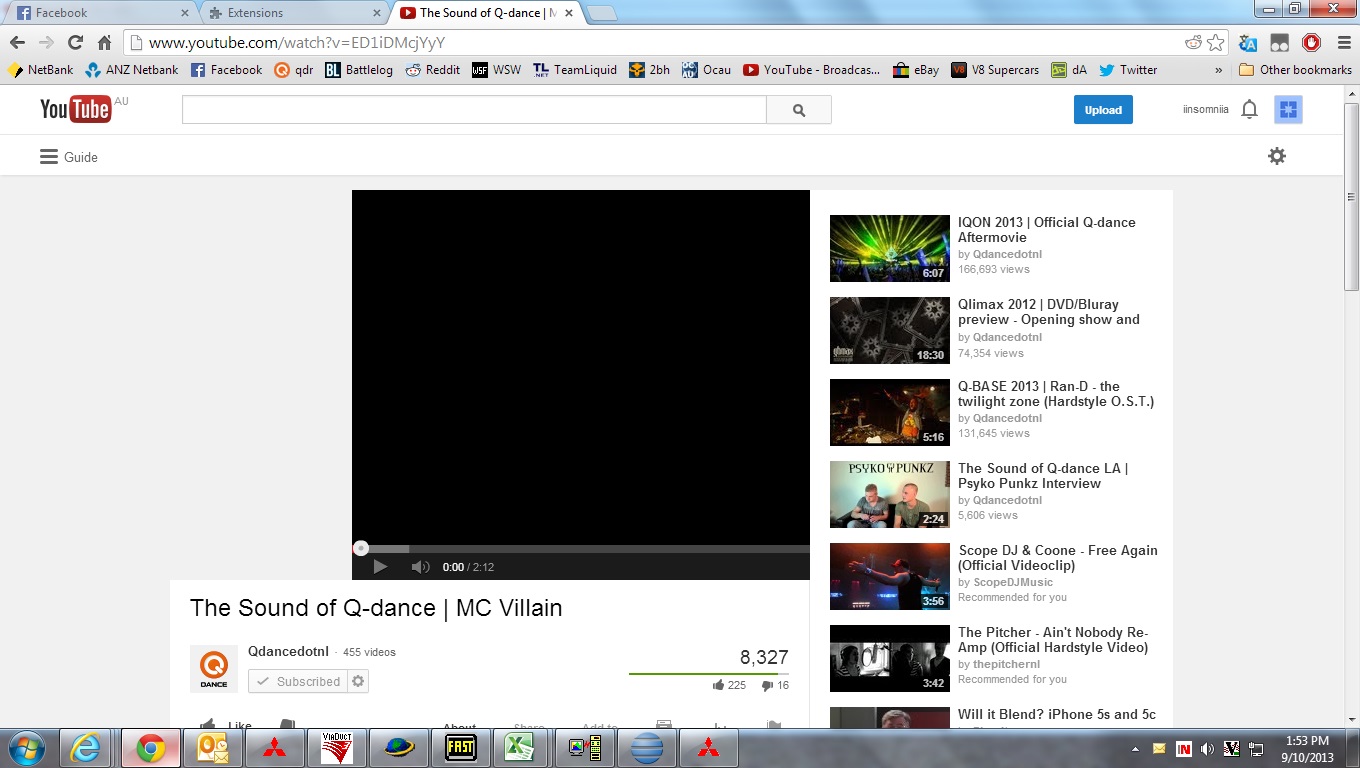
Task: Expand the Guide menu
Action: coord(68,157)
